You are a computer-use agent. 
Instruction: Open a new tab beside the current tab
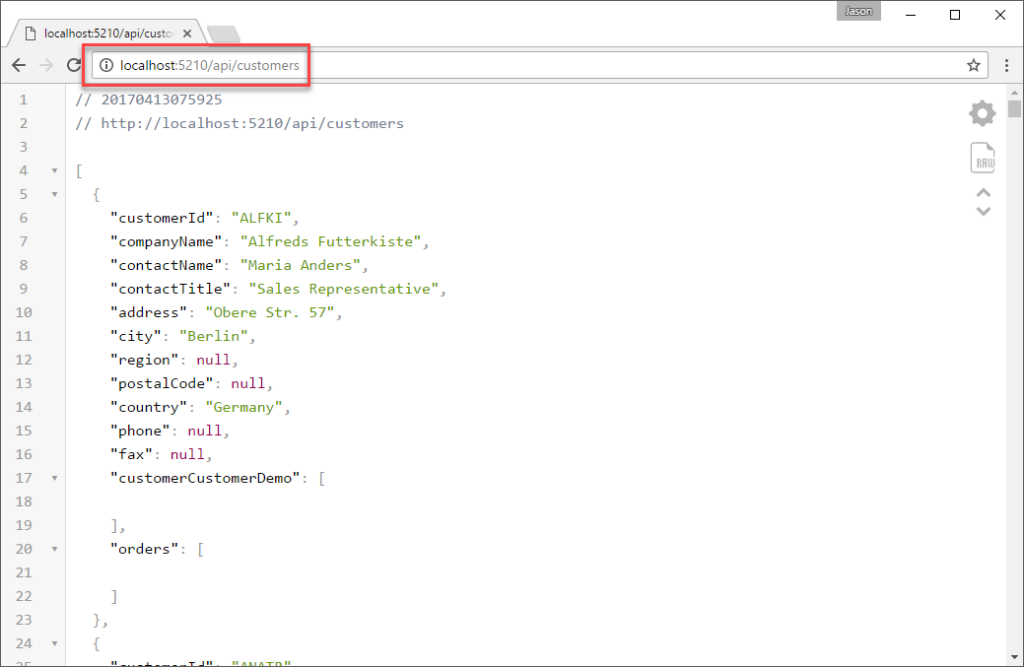pos(222,34)
